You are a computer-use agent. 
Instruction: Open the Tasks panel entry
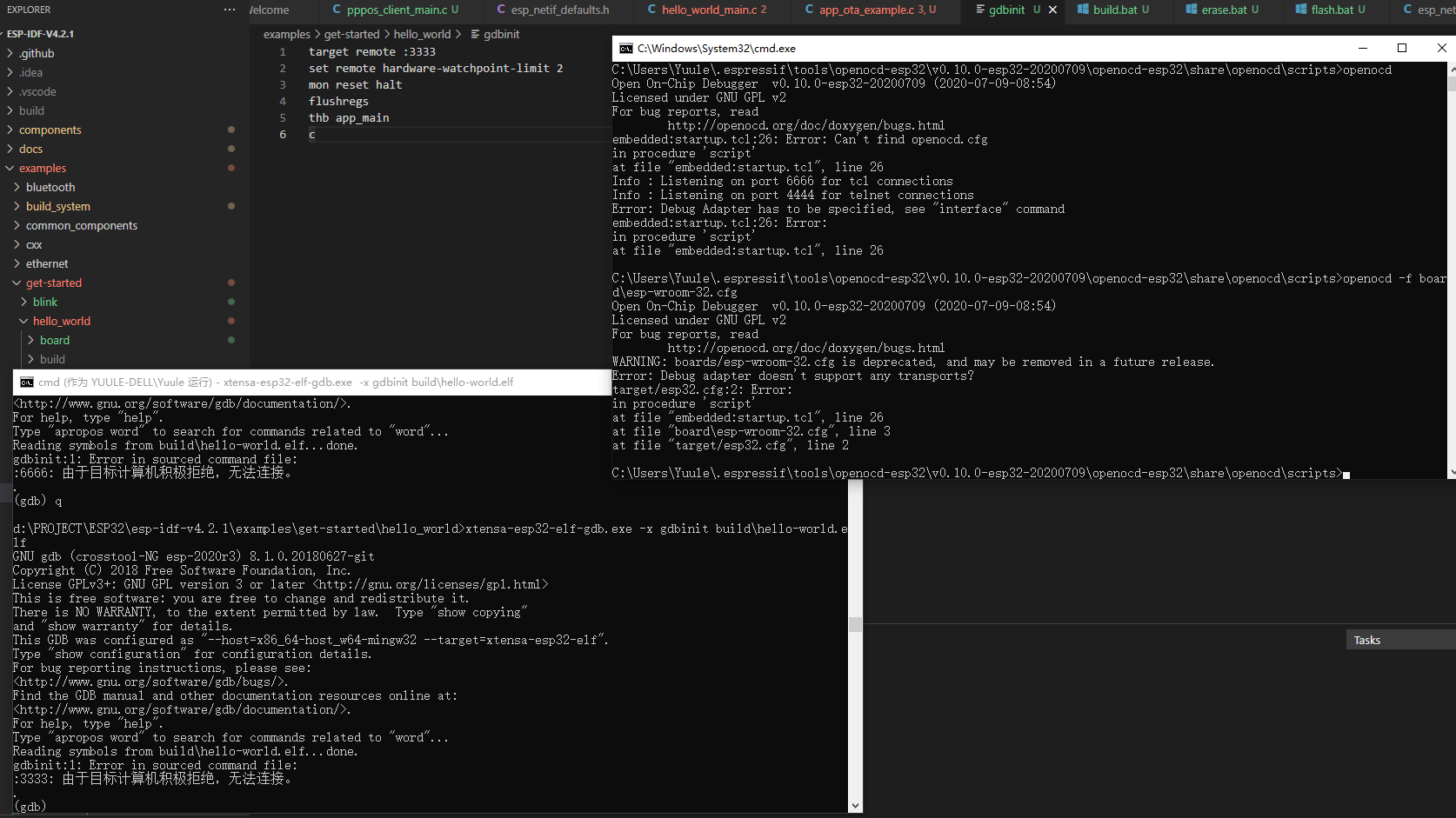pyautogui.click(x=1367, y=640)
